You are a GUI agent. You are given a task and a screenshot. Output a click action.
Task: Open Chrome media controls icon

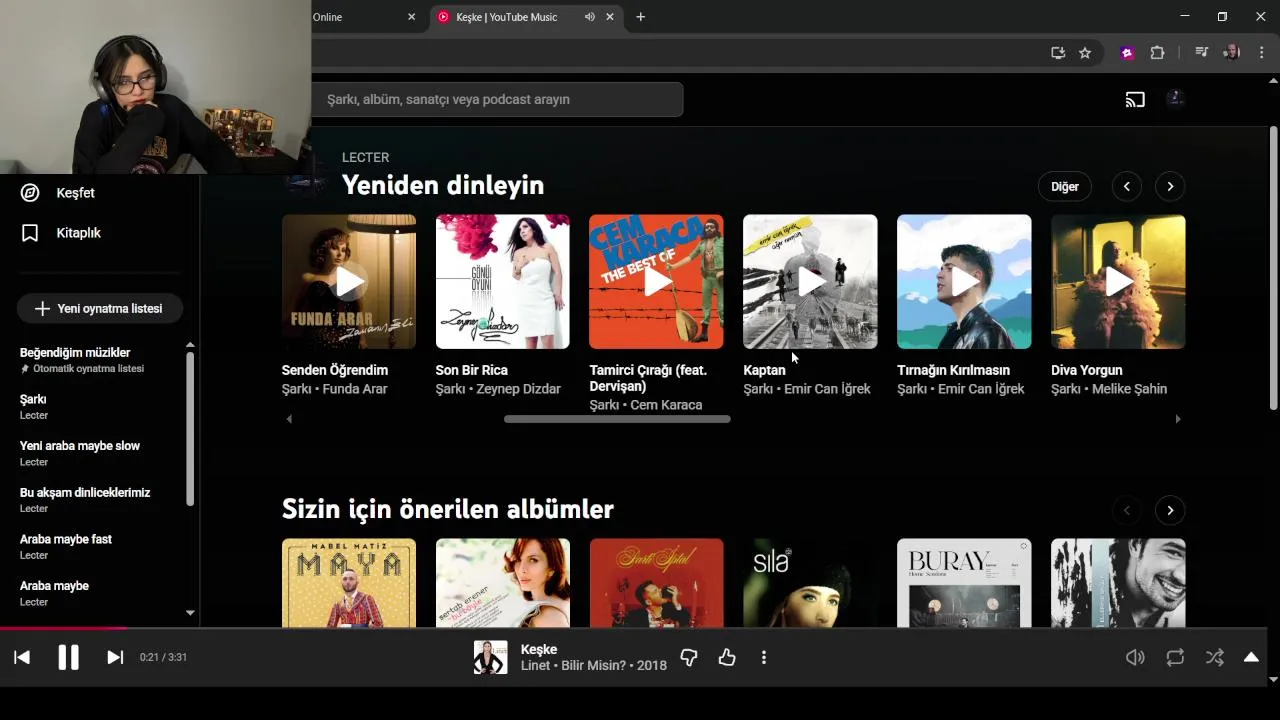tap(1202, 52)
